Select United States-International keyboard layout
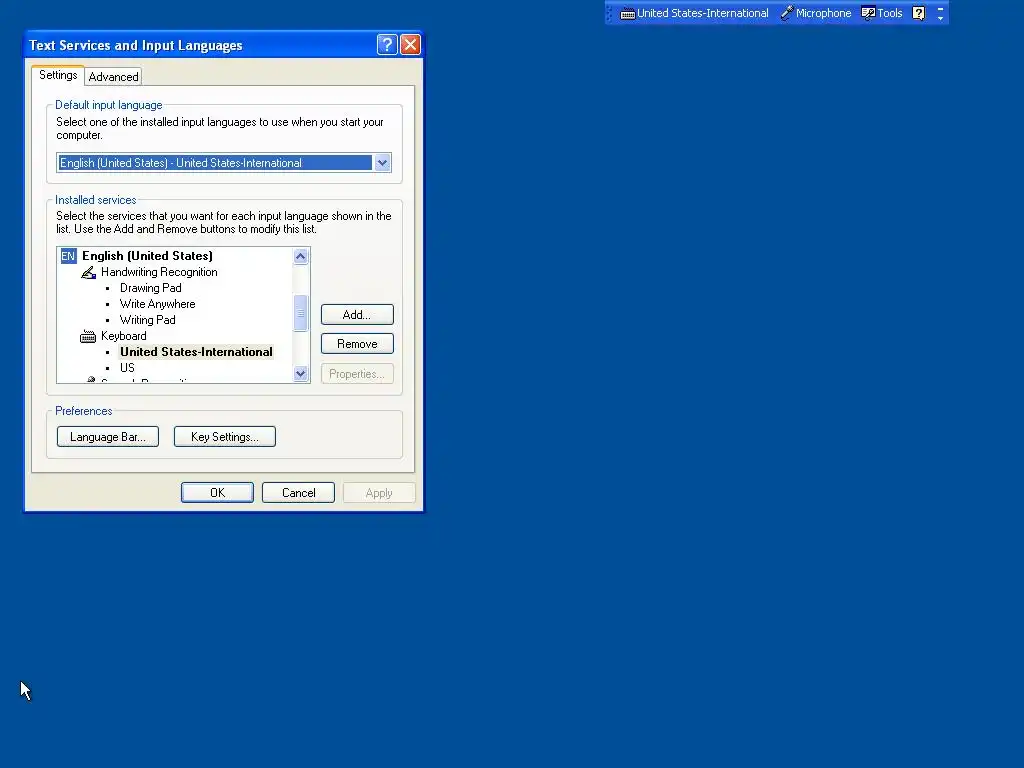 196,352
